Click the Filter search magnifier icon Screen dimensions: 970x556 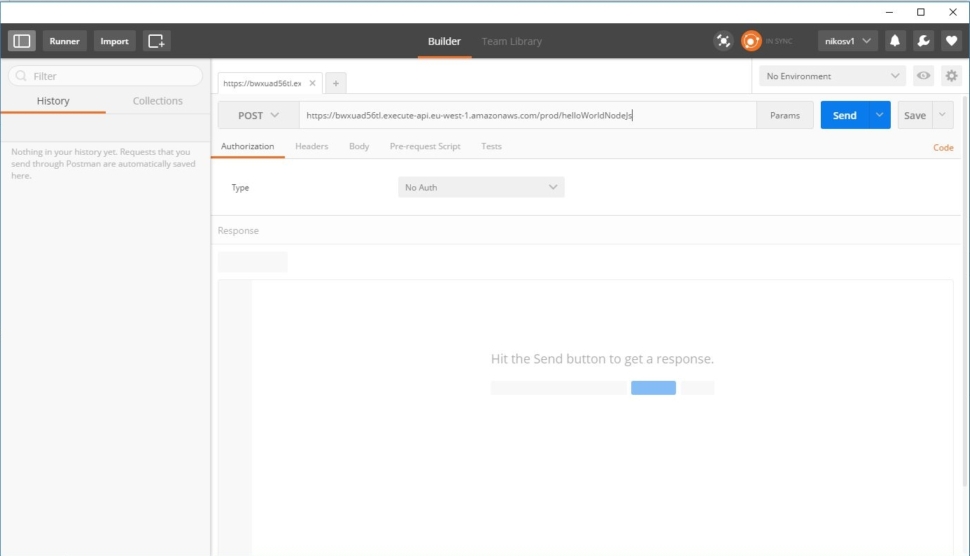21,75
